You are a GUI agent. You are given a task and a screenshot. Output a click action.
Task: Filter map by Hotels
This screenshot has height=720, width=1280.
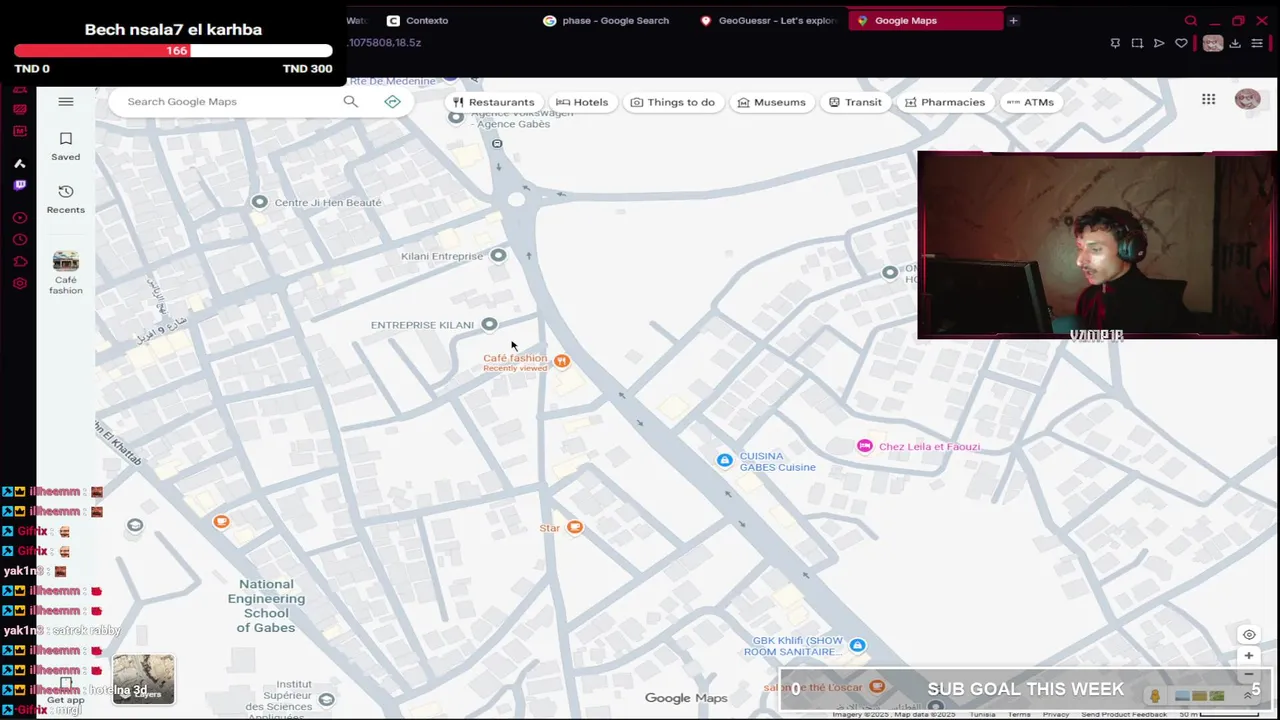pos(582,102)
